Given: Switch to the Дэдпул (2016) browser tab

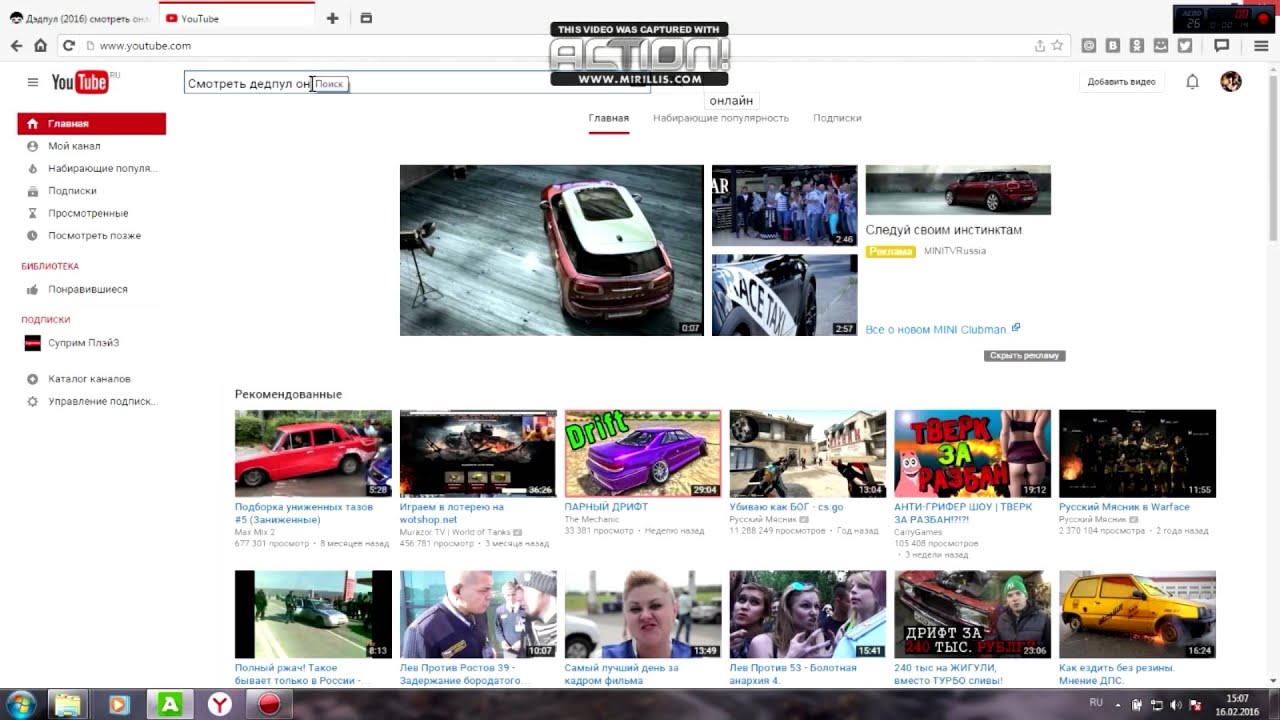Looking at the screenshot, I should 78,18.
